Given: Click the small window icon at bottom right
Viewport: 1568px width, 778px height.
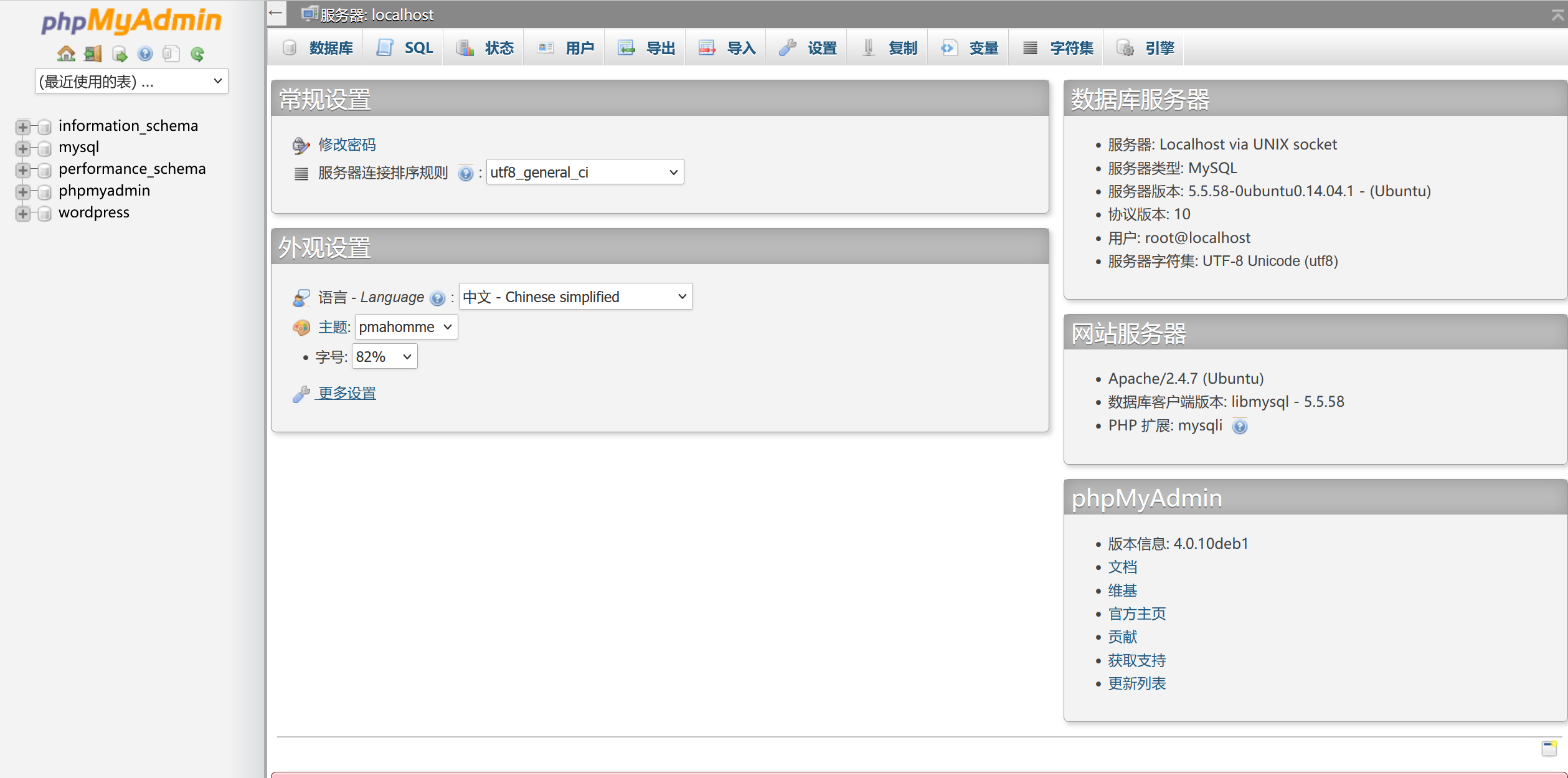Looking at the screenshot, I should pyautogui.click(x=1549, y=748).
